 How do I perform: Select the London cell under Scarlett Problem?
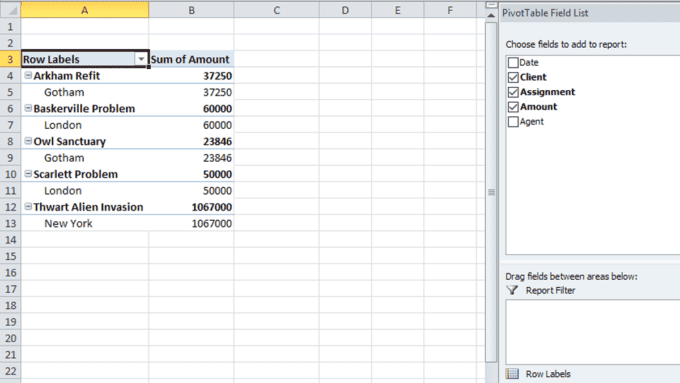coord(85,190)
